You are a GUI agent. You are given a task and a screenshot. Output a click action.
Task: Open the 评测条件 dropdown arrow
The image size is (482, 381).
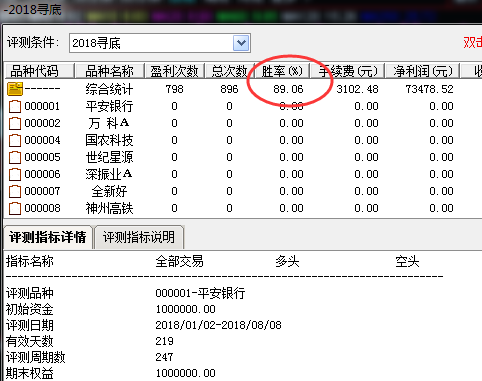[x=241, y=43]
